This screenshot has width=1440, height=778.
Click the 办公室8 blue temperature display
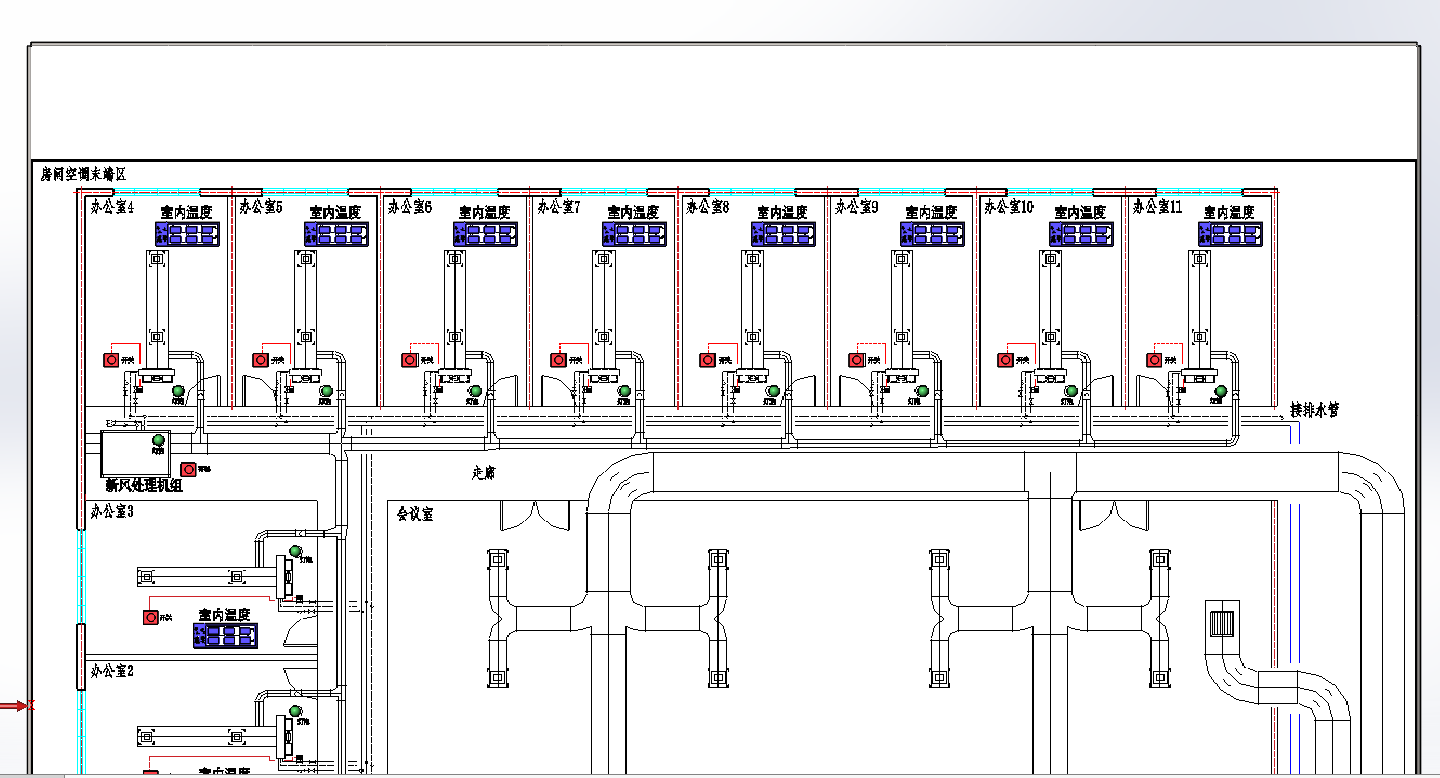click(x=784, y=234)
